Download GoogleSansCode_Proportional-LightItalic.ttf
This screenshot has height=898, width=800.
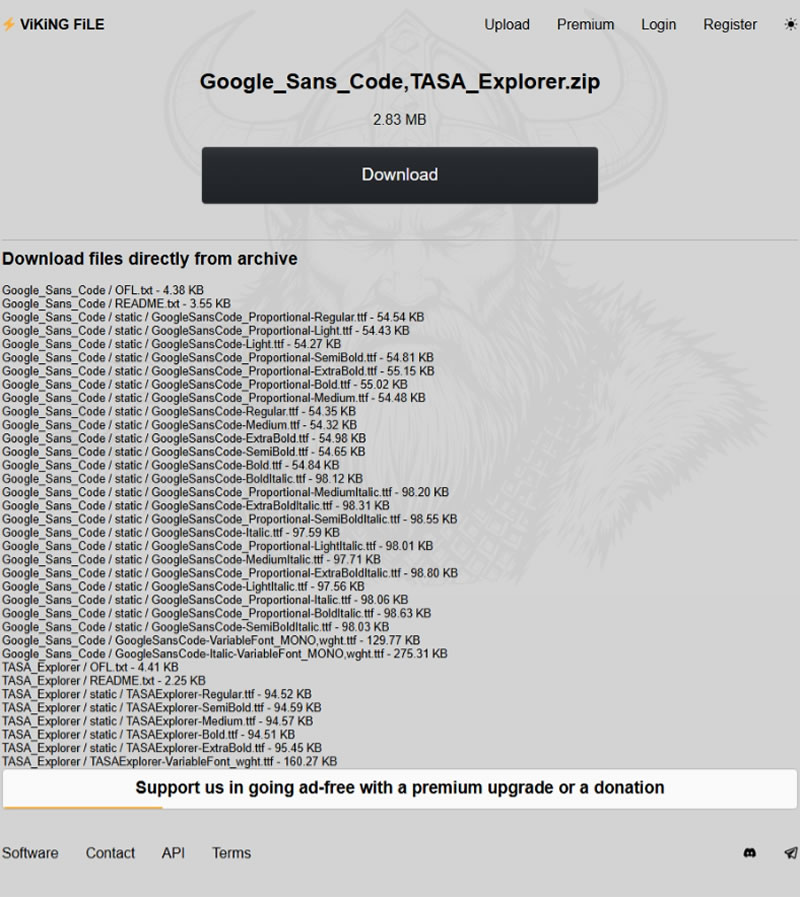[x=218, y=546]
